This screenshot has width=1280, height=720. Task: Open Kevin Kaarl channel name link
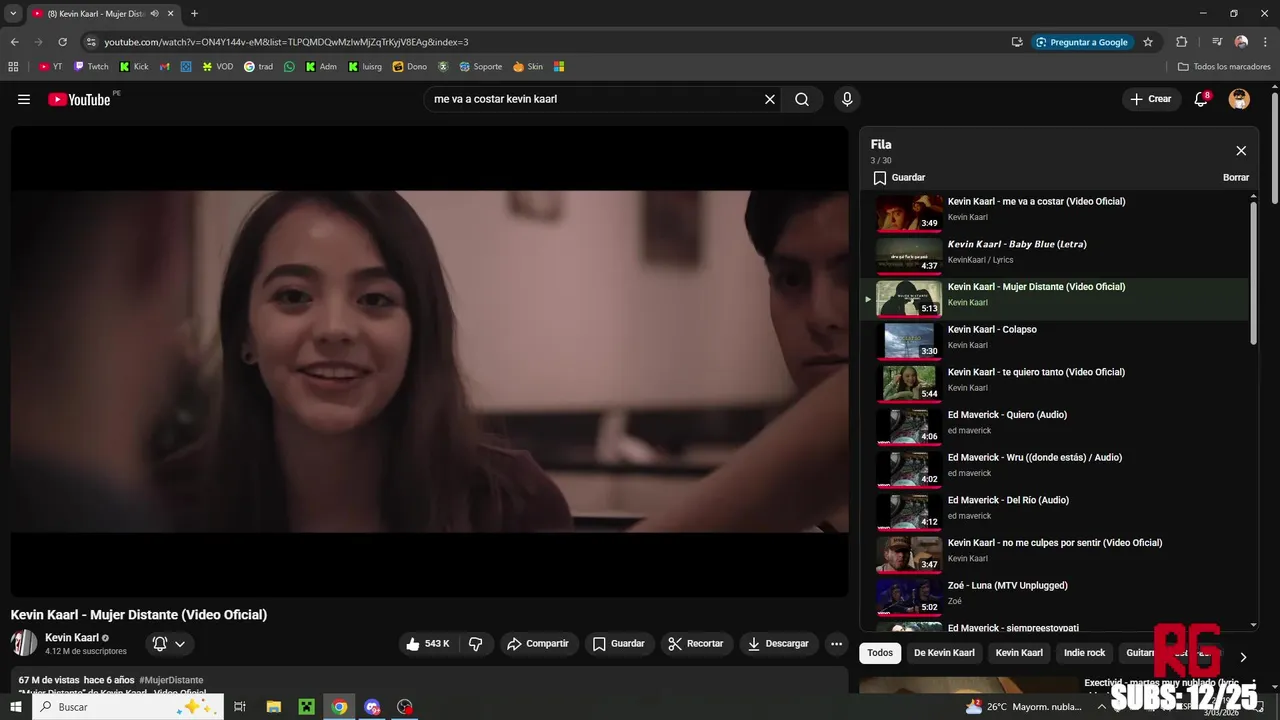[x=72, y=637]
